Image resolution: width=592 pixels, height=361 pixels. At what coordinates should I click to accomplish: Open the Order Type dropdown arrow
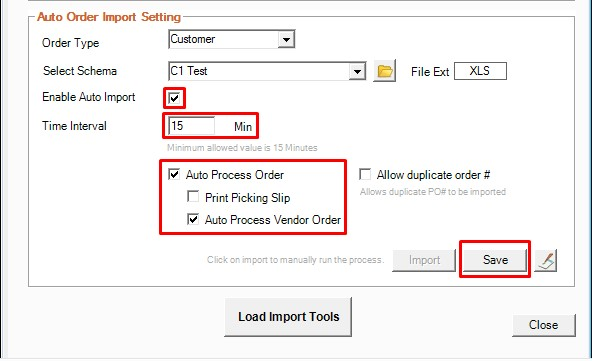286,39
